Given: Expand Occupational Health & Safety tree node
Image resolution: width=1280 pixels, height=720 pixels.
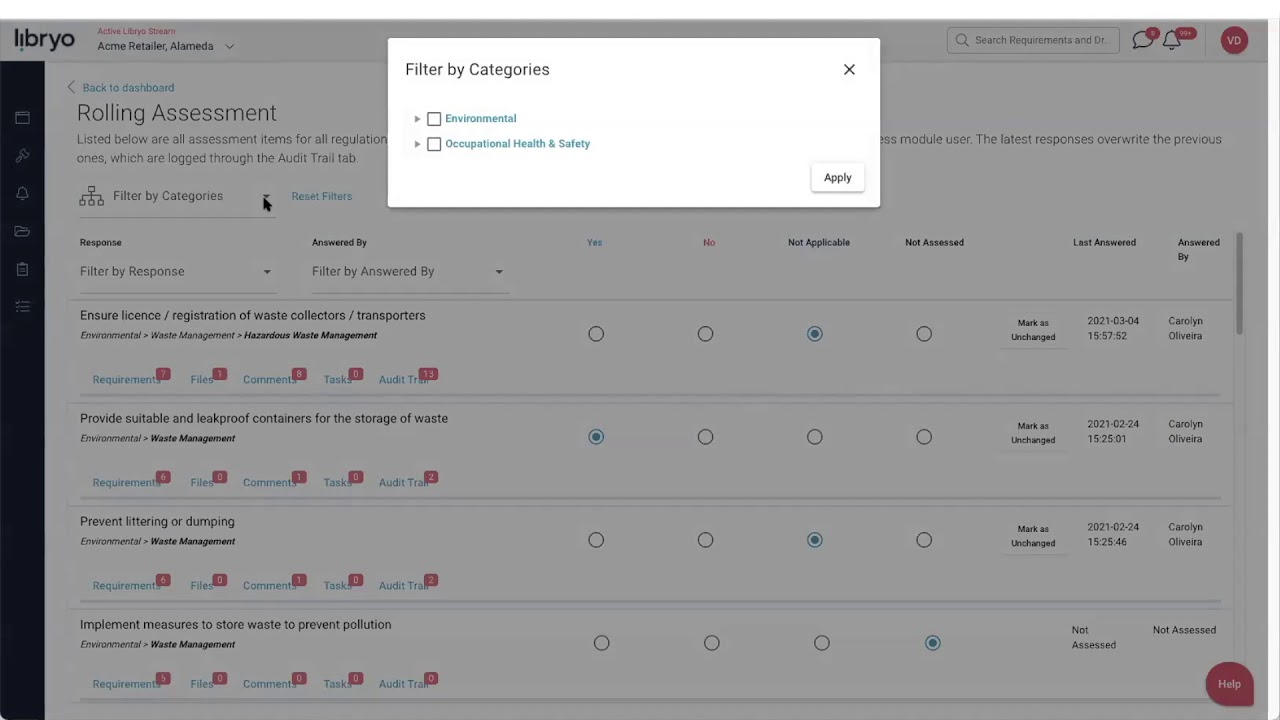Looking at the screenshot, I should point(417,144).
